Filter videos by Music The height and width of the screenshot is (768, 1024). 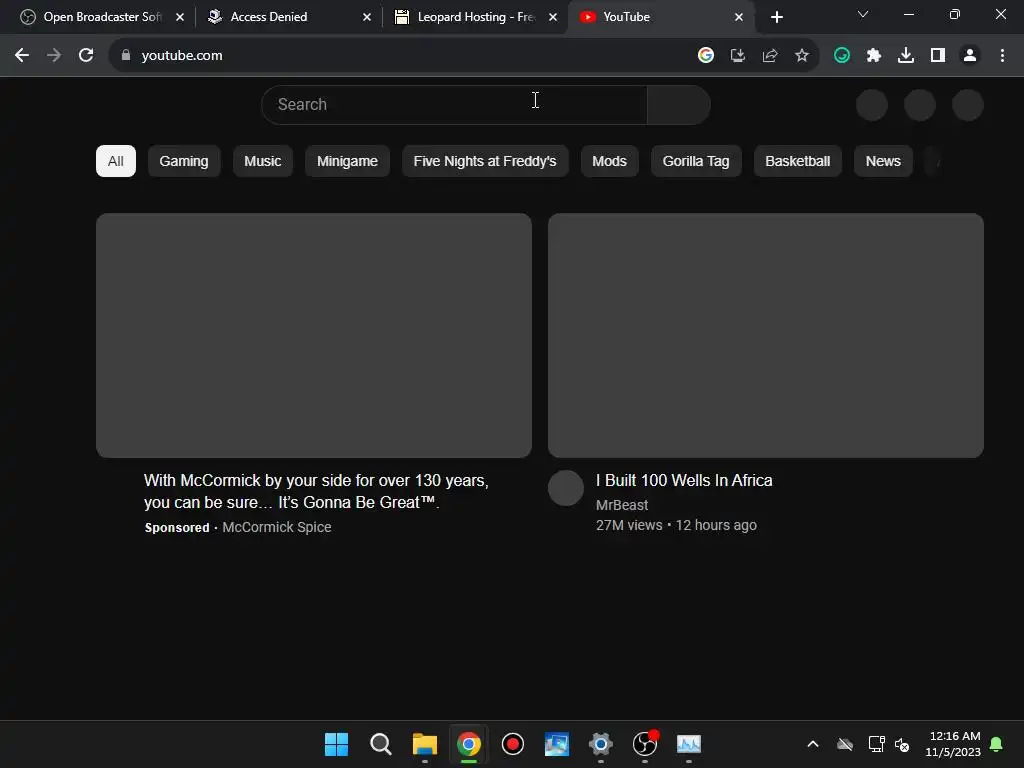pyautogui.click(x=263, y=161)
